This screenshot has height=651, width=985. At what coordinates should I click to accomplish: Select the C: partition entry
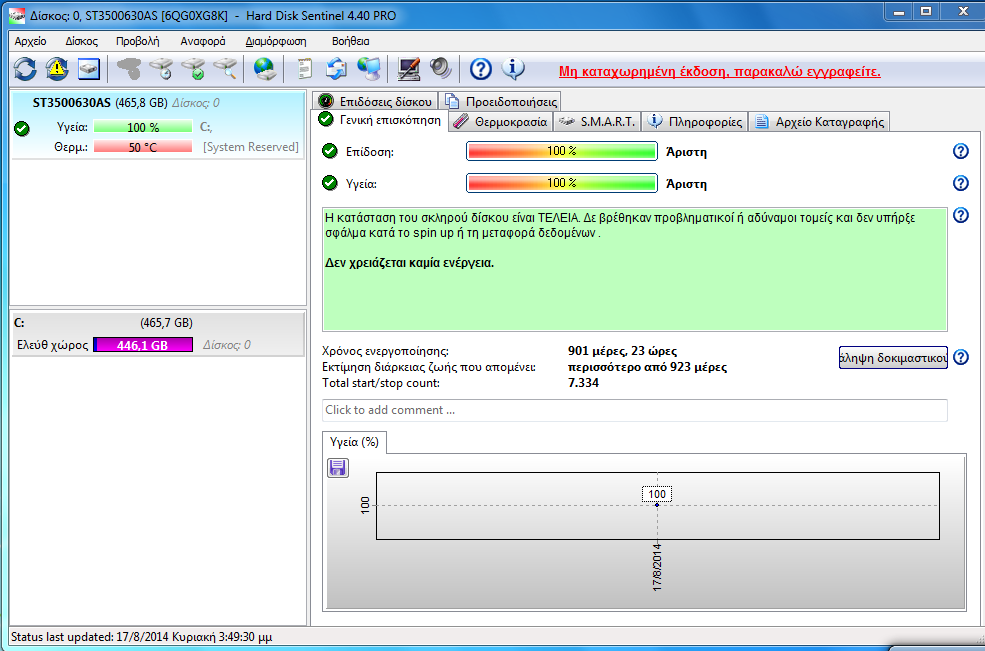coord(157,334)
